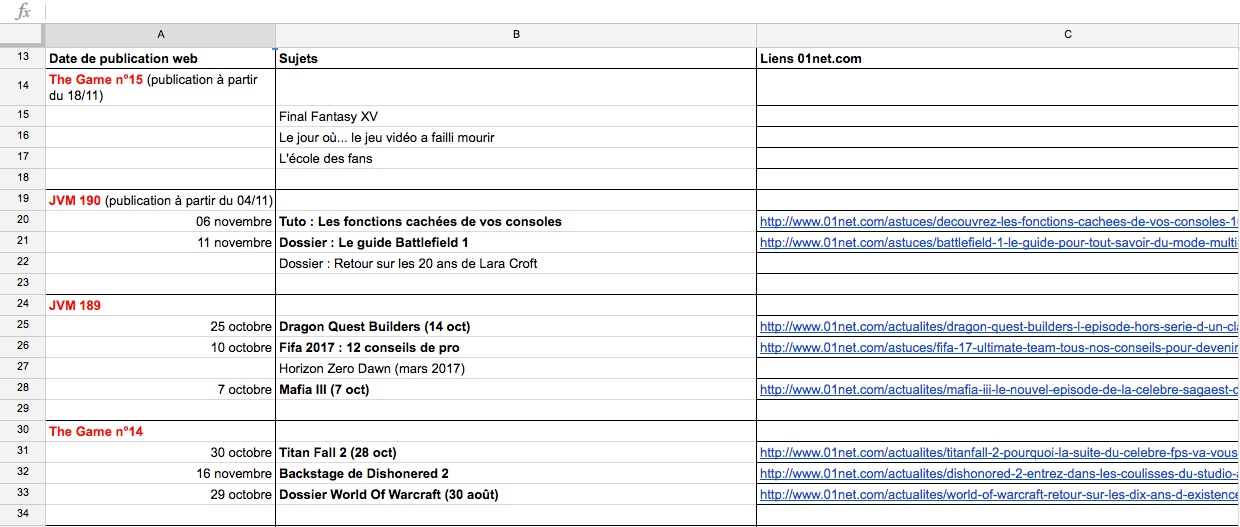Select 'Le jour où... le jeu vidéo' cell
The height and width of the screenshot is (527, 1240).
516,137
